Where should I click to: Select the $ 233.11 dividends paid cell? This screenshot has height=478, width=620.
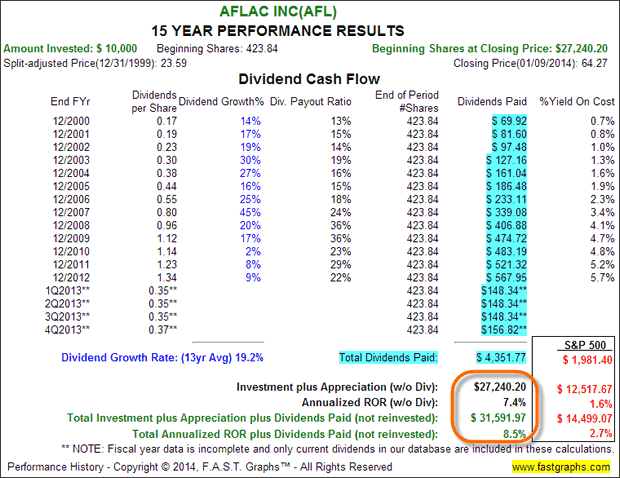coord(506,199)
